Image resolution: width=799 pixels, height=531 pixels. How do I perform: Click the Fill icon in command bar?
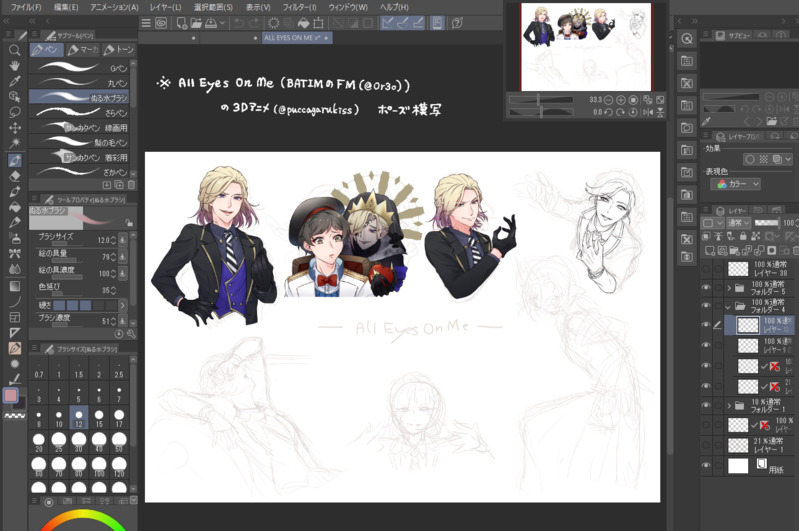click(304, 23)
